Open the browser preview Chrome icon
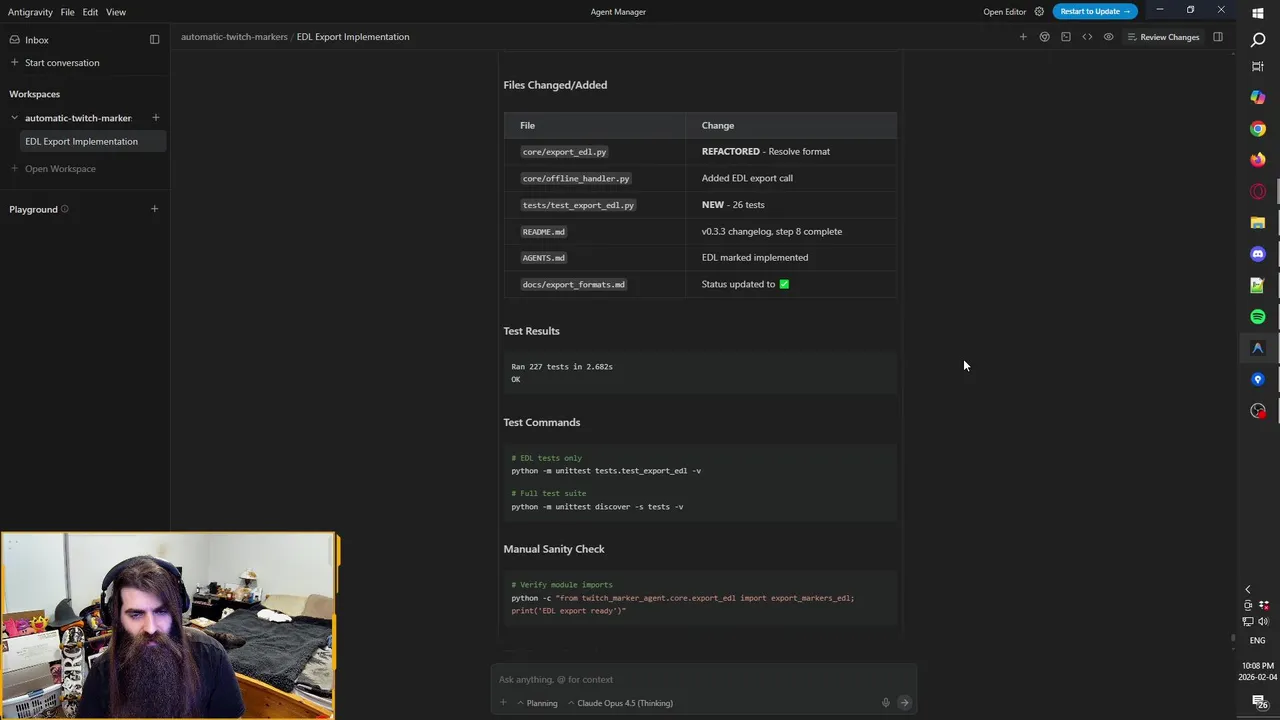 coord(1044,37)
